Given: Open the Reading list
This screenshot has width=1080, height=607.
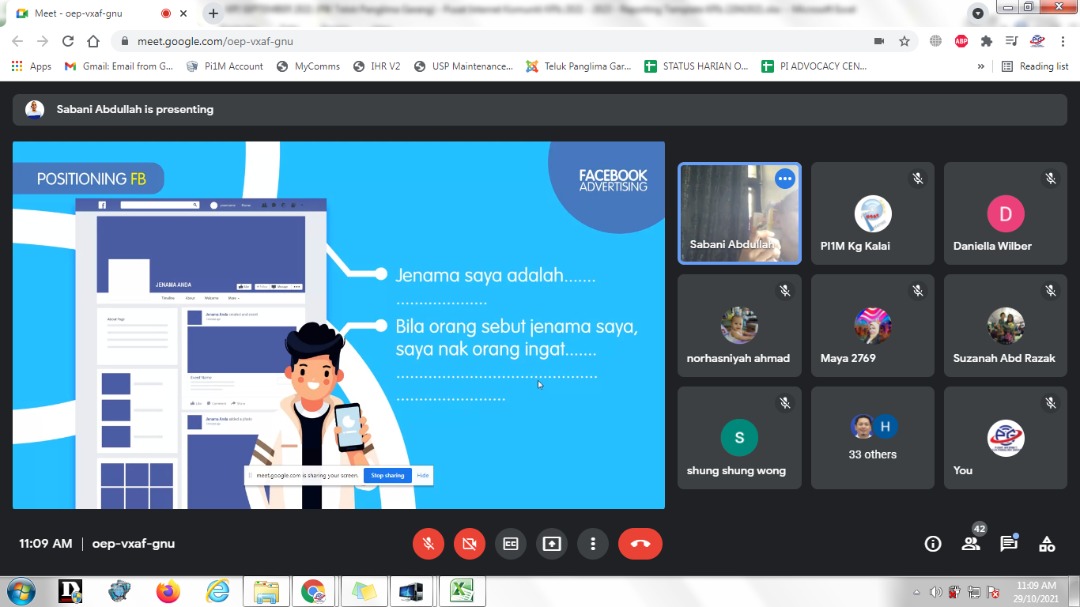Looking at the screenshot, I should coord(1035,66).
